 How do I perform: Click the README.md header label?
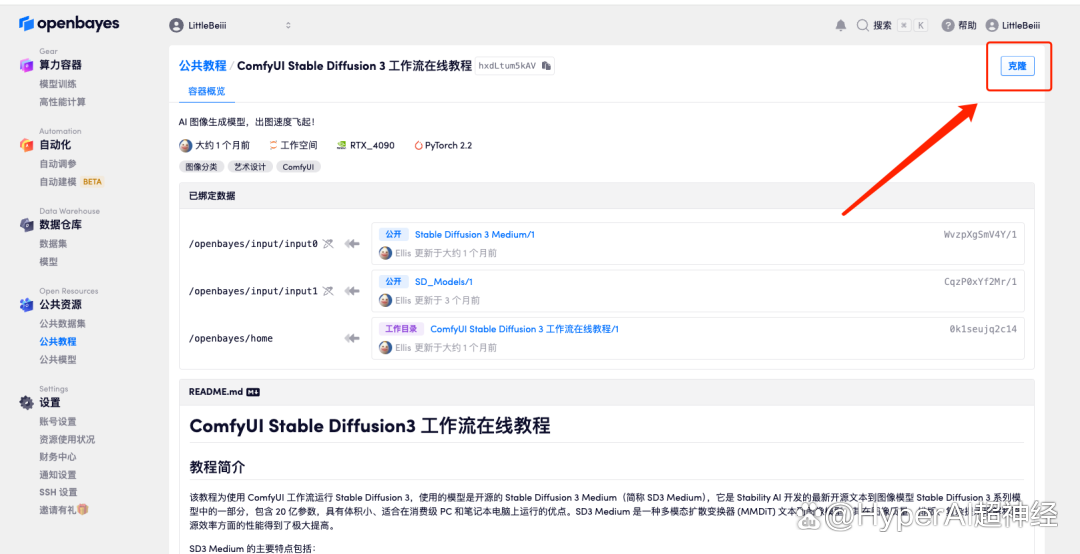[216, 391]
